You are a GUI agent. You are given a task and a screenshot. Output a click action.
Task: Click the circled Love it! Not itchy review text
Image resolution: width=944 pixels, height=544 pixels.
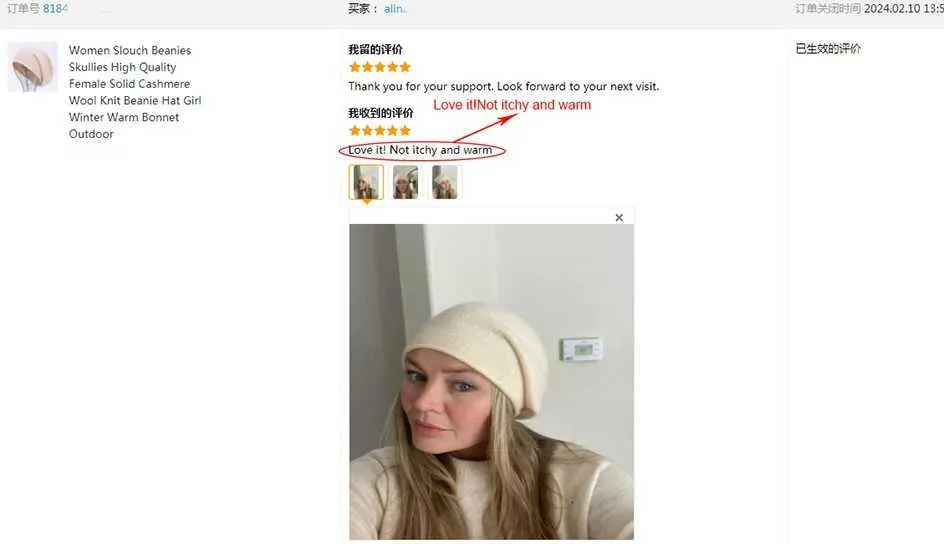click(420, 150)
